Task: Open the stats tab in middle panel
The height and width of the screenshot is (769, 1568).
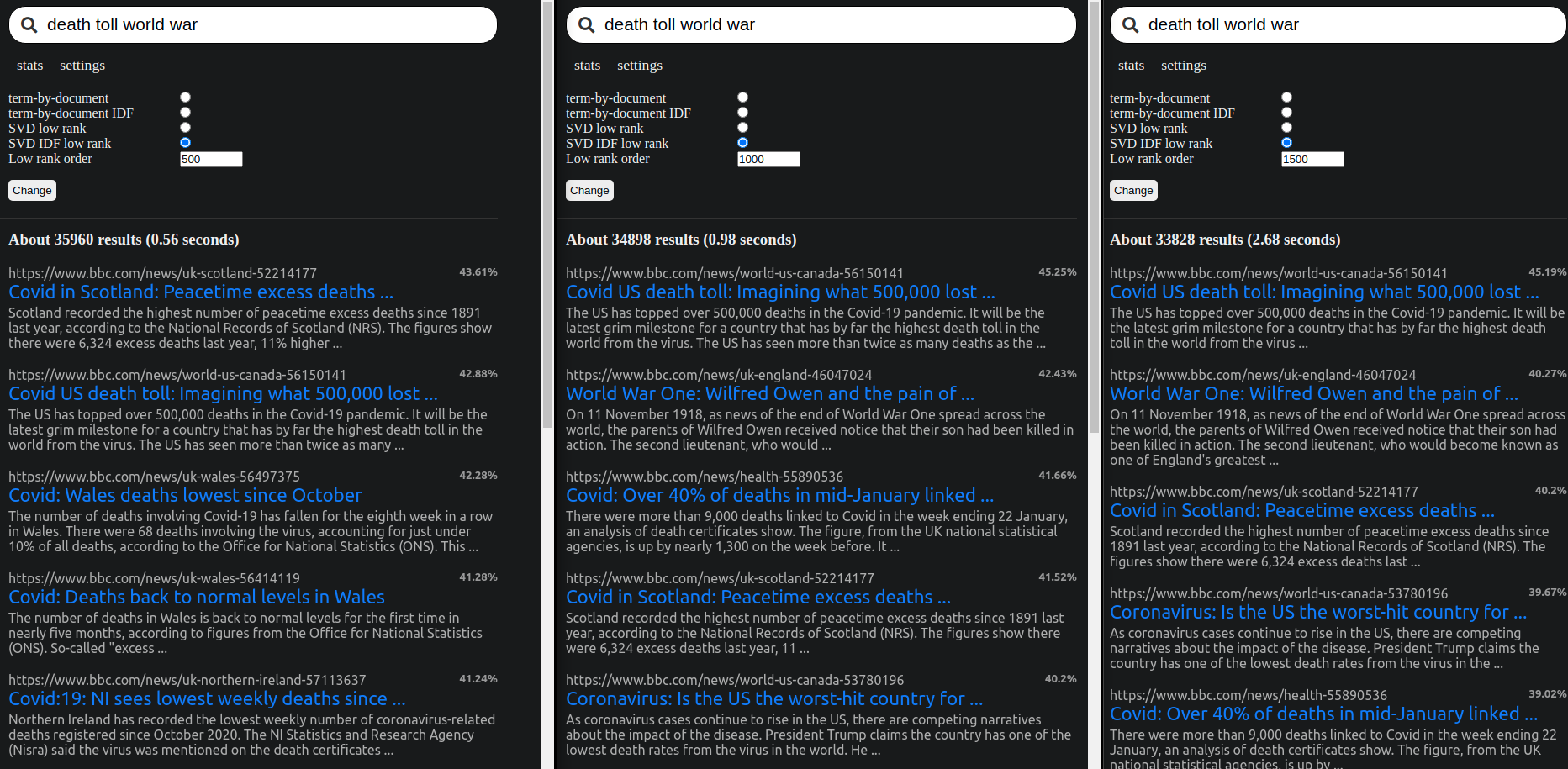Action: 587,66
